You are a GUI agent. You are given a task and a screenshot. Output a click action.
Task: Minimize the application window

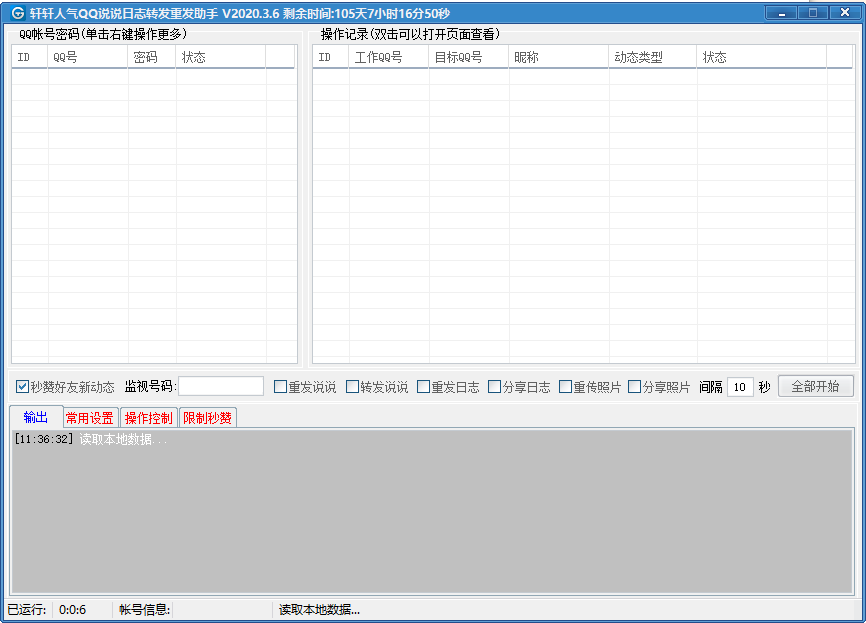[781, 13]
